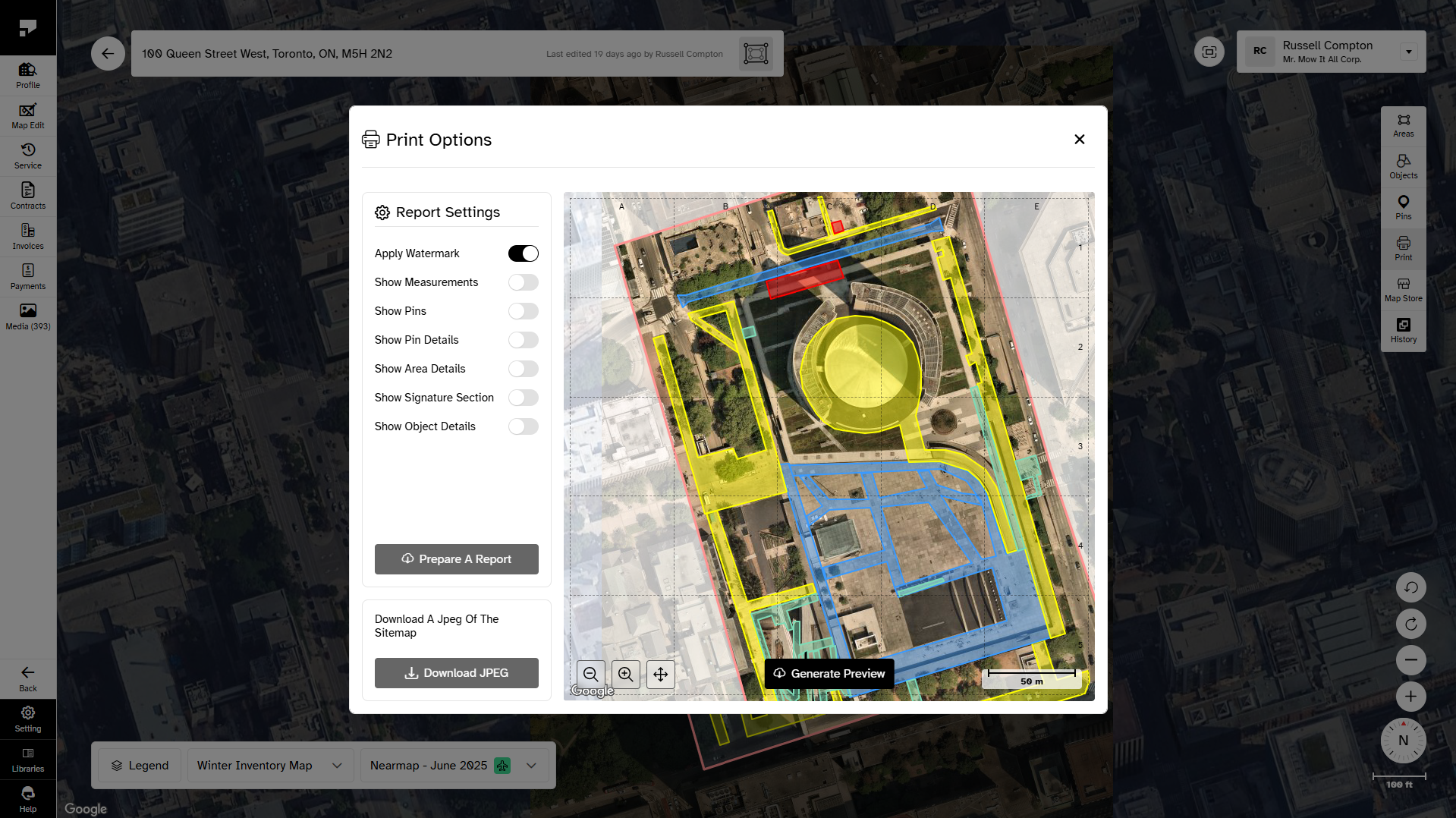Enable Show Measurements toggle
1456x818 pixels.
[524, 282]
